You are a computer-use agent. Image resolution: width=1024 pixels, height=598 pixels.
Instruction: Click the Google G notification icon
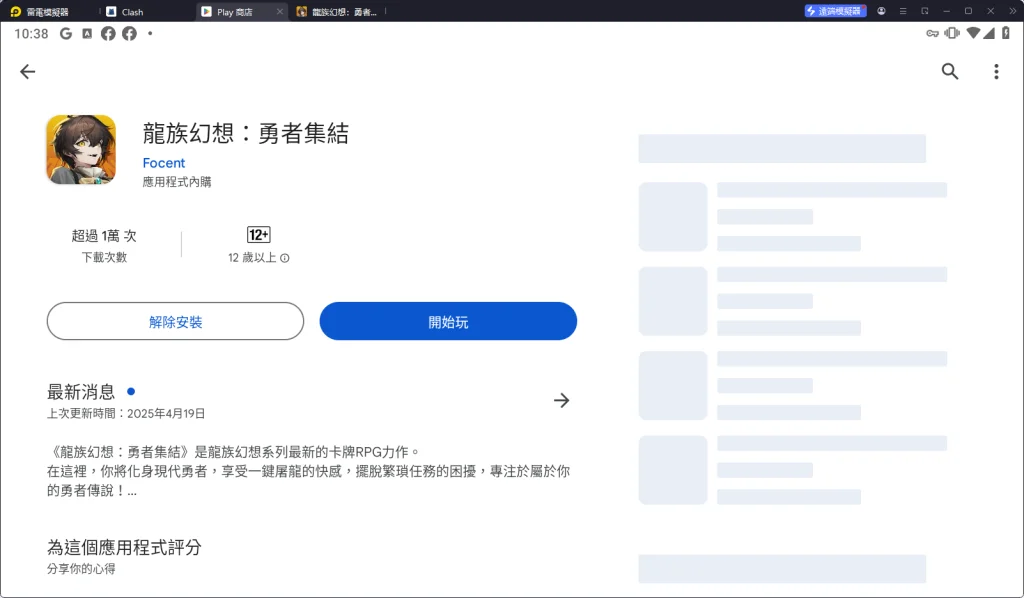coord(66,33)
